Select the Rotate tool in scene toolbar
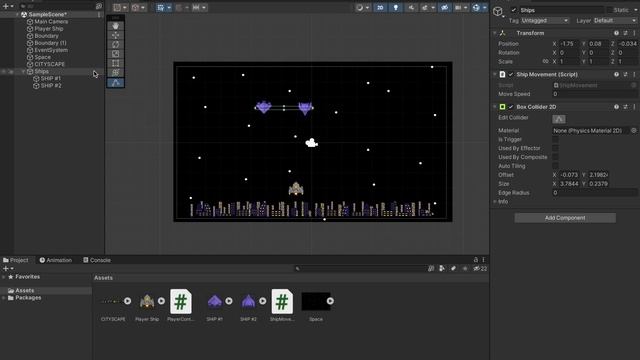This screenshot has width=640, height=360. point(116,44)
